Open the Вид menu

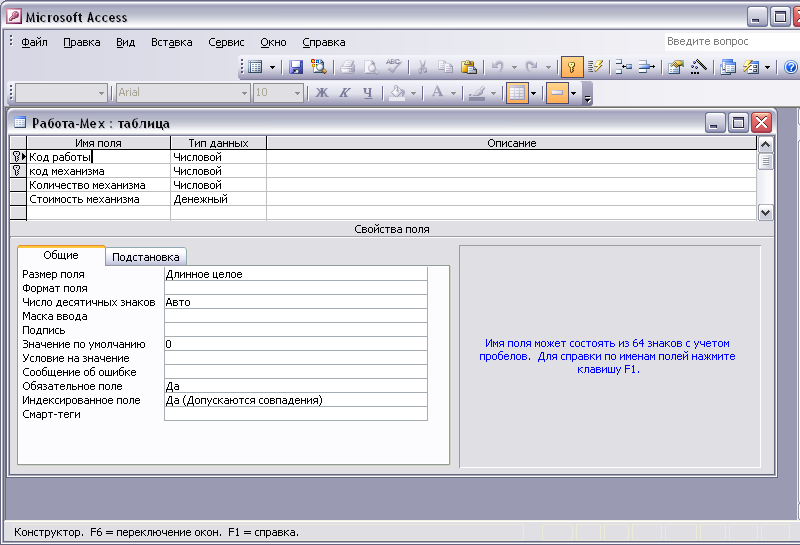point(126,42)
